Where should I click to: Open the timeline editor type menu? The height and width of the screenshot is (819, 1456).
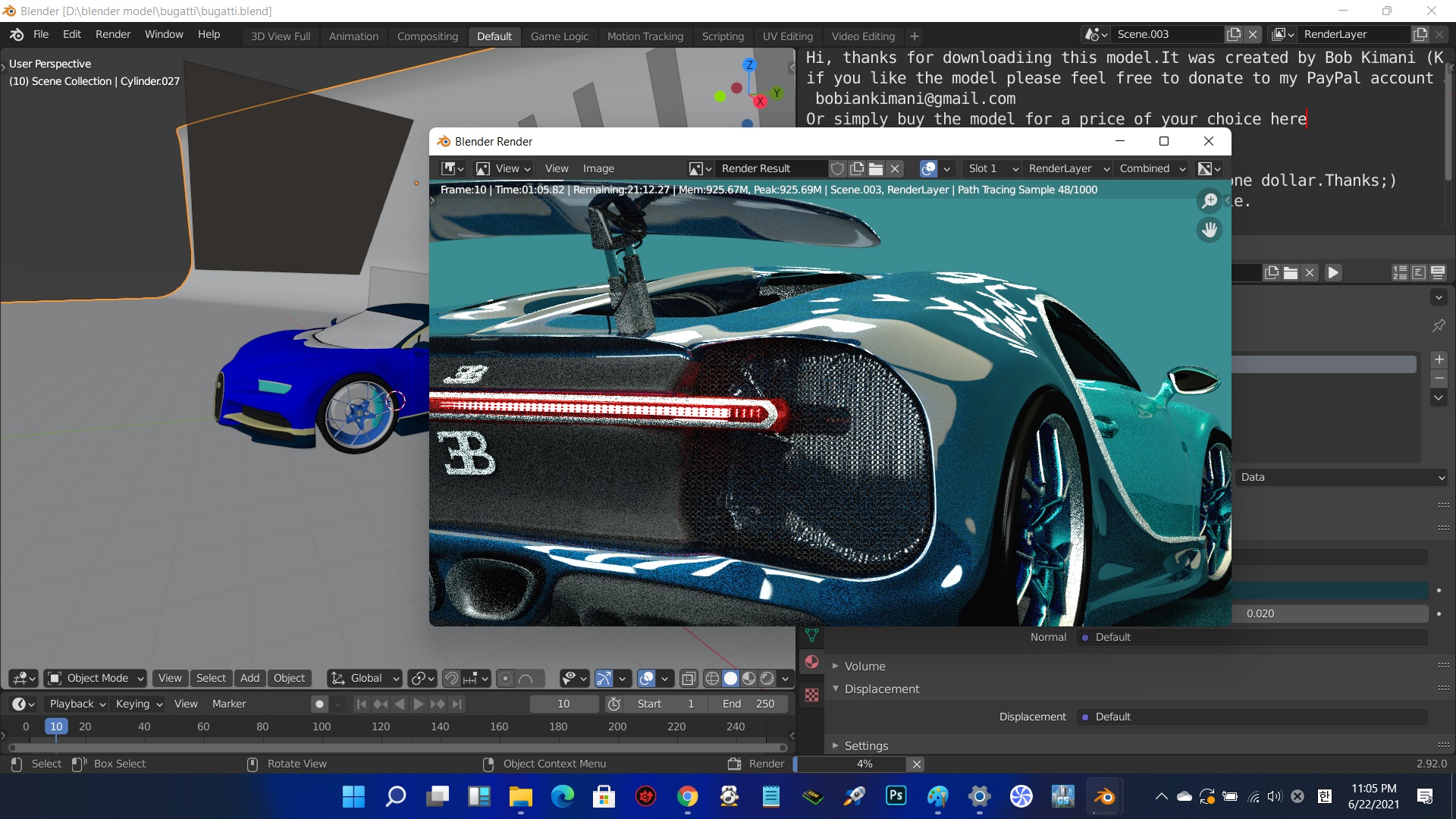tap(24, 704)
